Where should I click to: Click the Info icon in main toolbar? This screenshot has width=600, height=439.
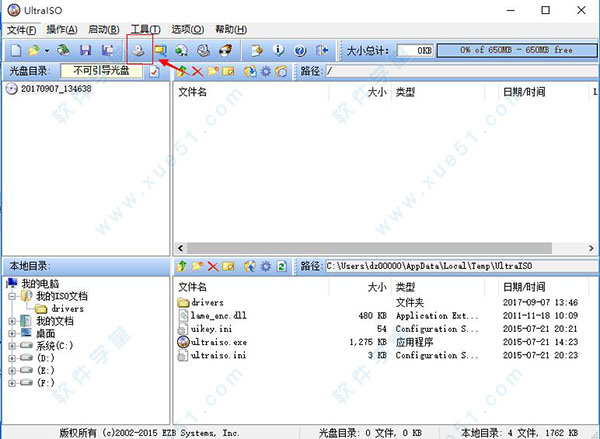tap(278, 49)
